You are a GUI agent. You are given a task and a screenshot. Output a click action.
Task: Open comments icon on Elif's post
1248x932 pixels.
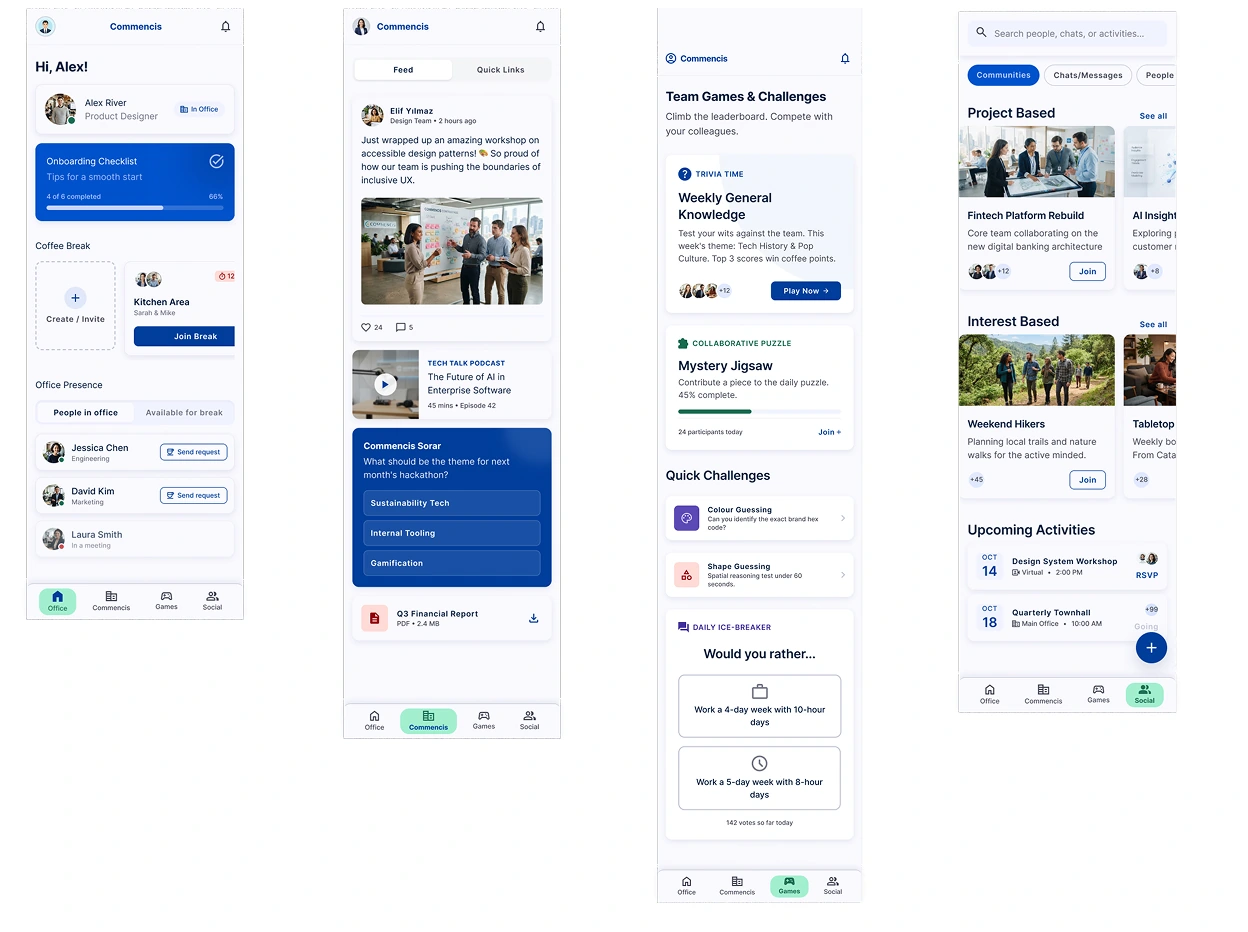point(400,327)
